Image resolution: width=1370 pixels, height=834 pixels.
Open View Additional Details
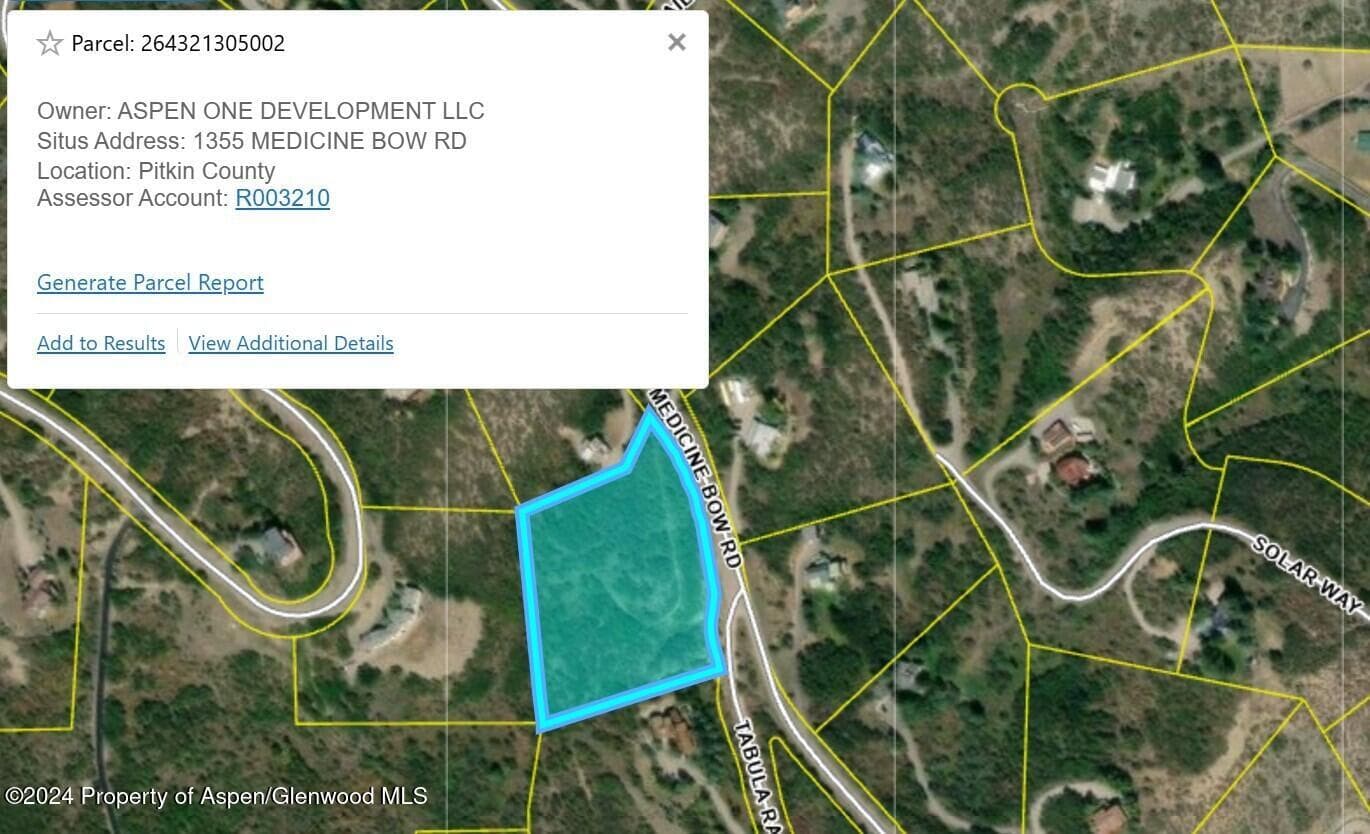click(291, 343)
